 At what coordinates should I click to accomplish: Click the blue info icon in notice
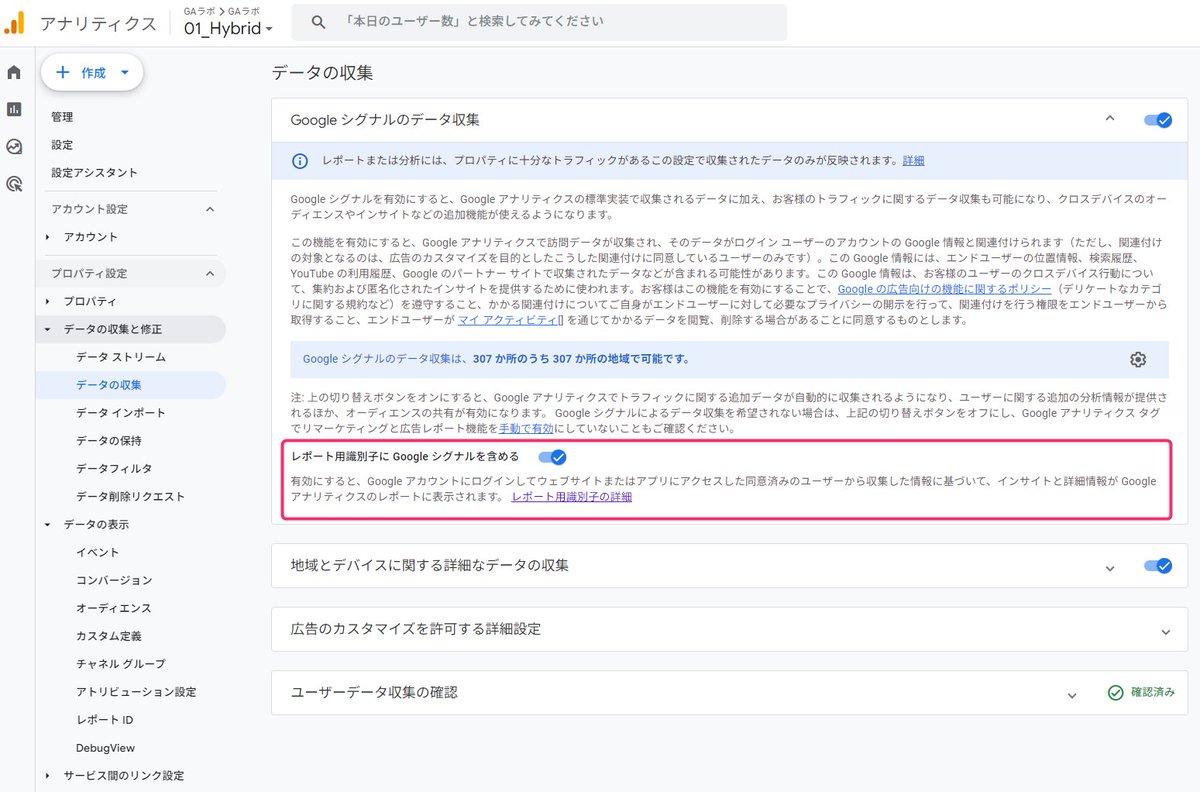point(299,160)
